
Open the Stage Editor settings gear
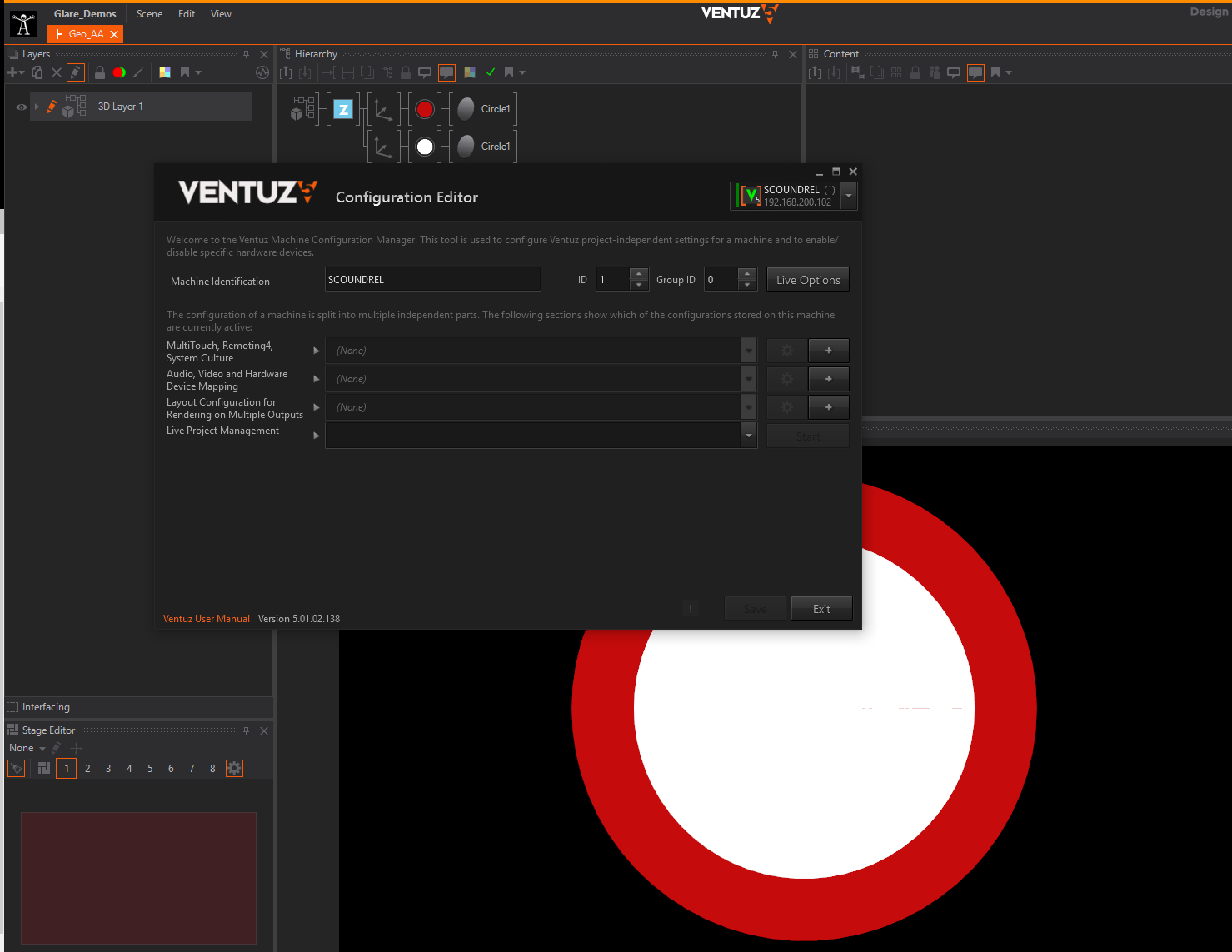click(x=234, y=768)
